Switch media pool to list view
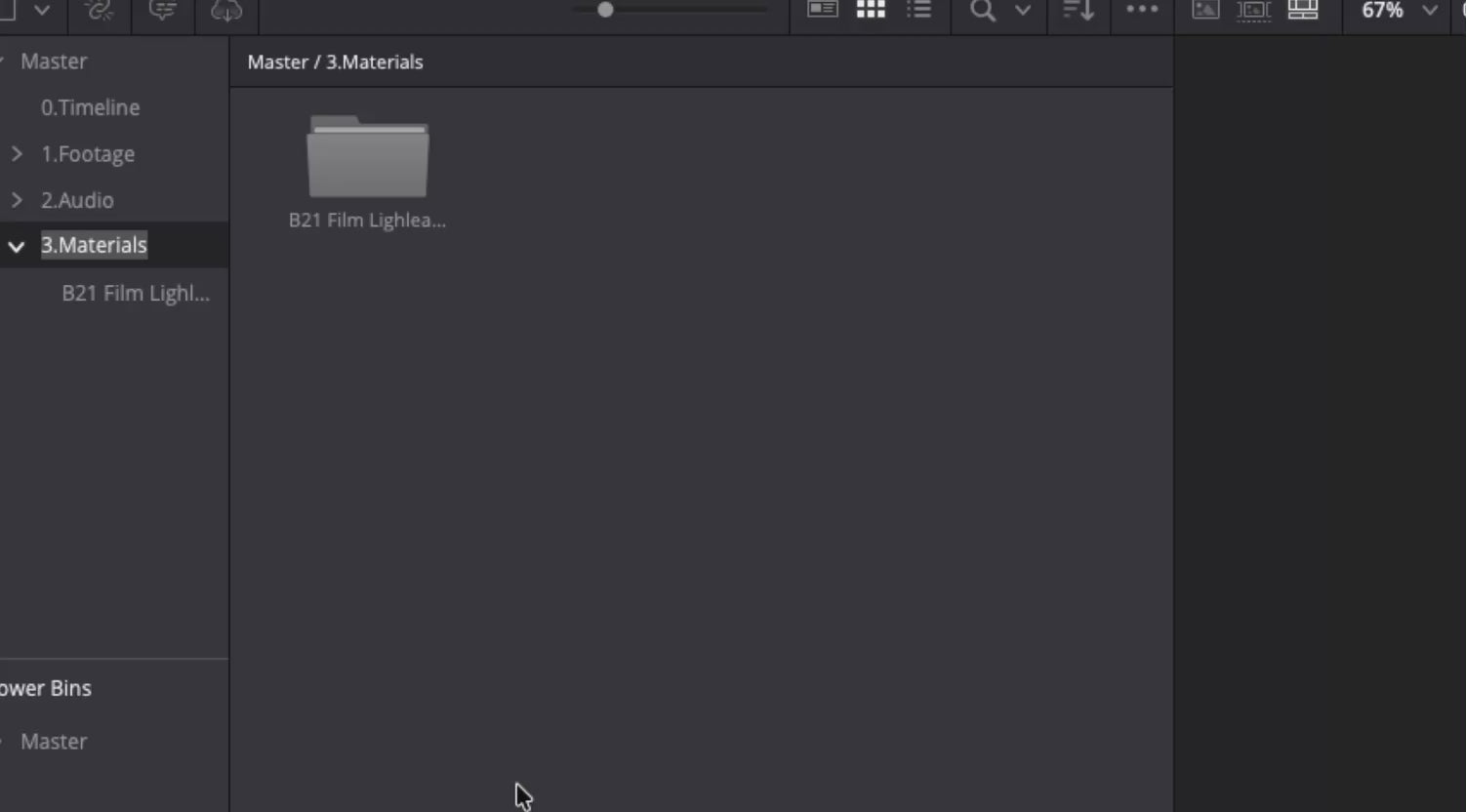Viewport: 1466px width, 812px height. pos(918,10)
